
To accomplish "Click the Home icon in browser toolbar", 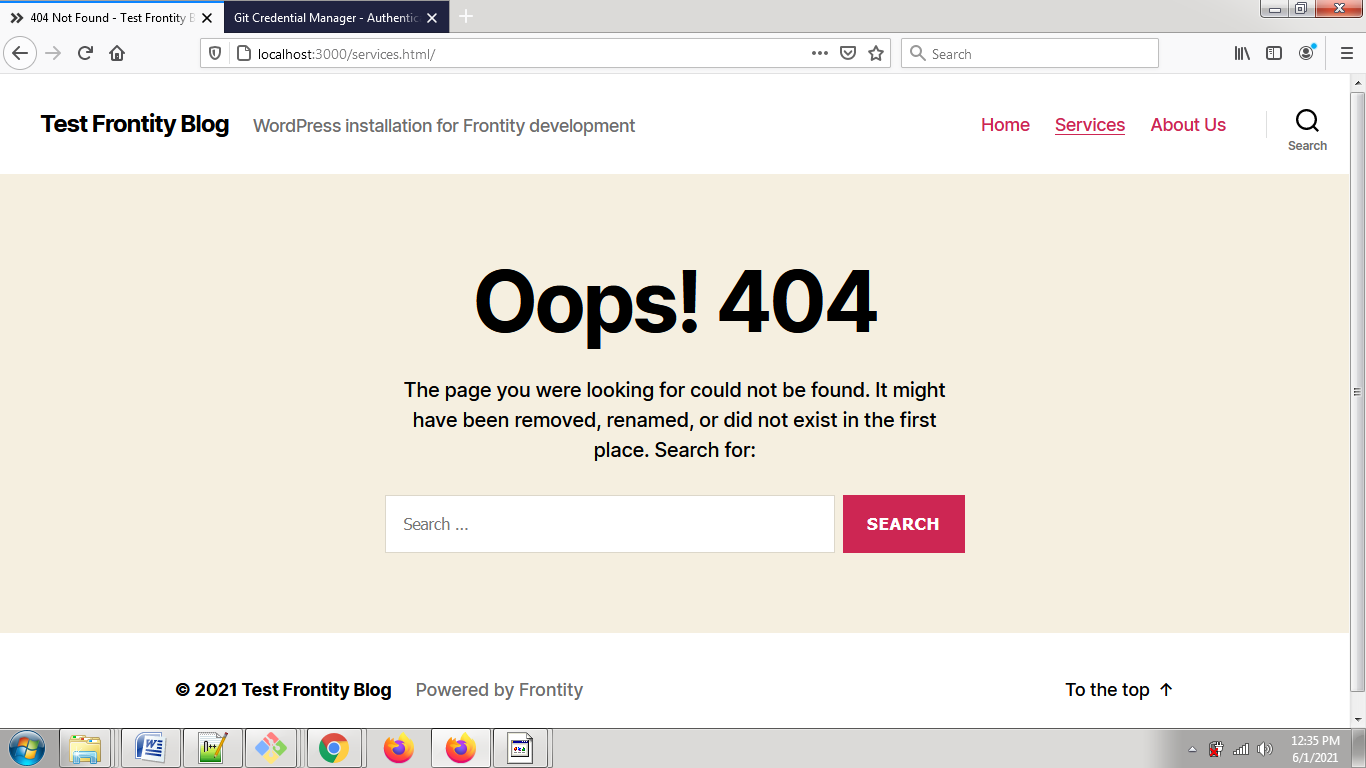I will tap(117, 54).
